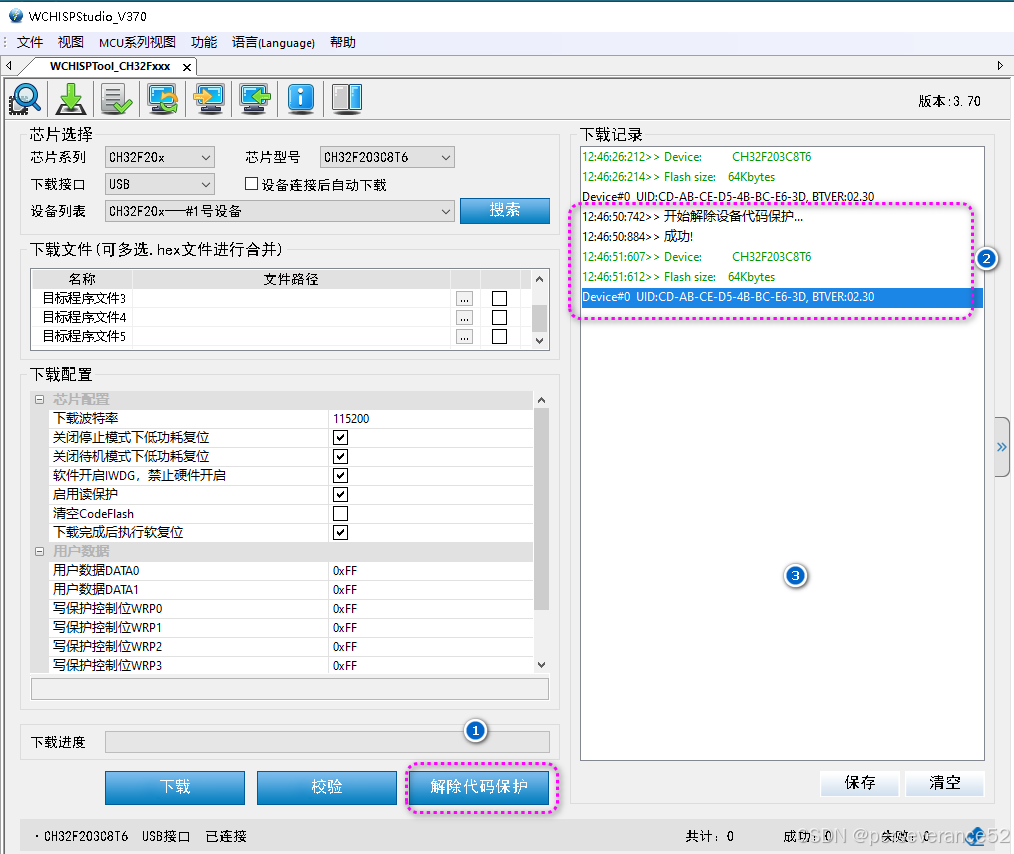The image size is (1014, 854).
Task: Select the WCHISPTool_CH32Fxxx tab
Action: tap(110, 66)
